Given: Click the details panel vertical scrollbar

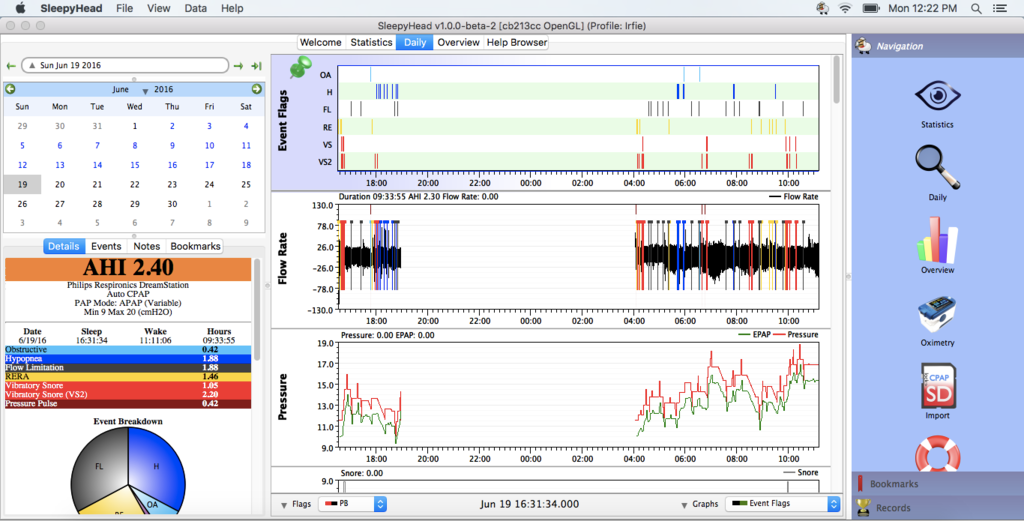Looking at the screenshot, I should pyautogui.click(x=257, y=309).
